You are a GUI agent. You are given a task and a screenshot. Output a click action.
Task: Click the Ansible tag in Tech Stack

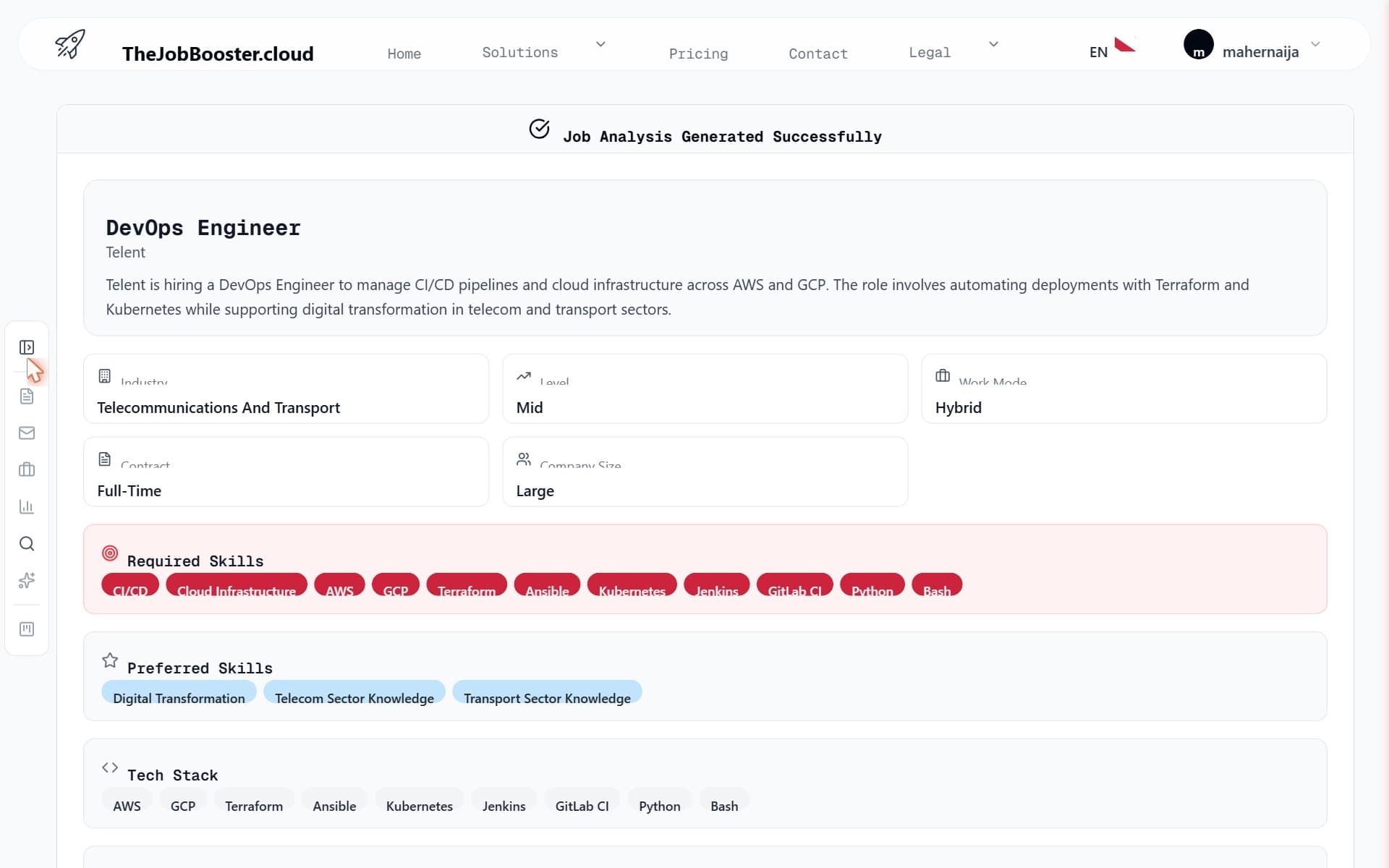(334, 800)
